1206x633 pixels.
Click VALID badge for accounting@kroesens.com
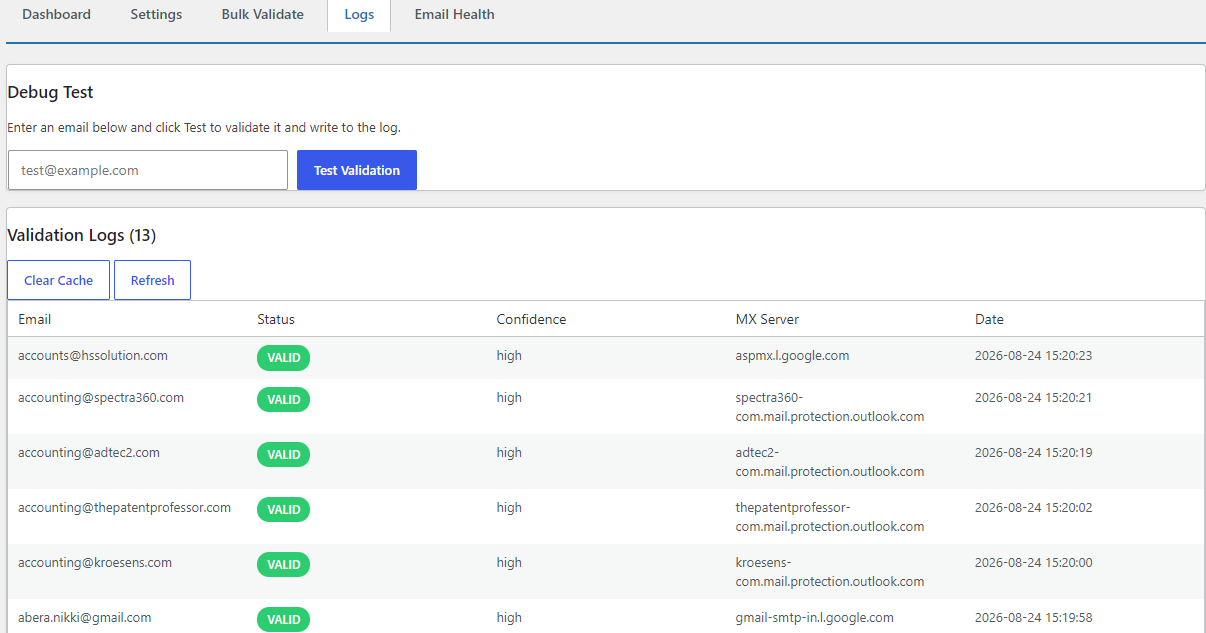click(x=283, y=564)
